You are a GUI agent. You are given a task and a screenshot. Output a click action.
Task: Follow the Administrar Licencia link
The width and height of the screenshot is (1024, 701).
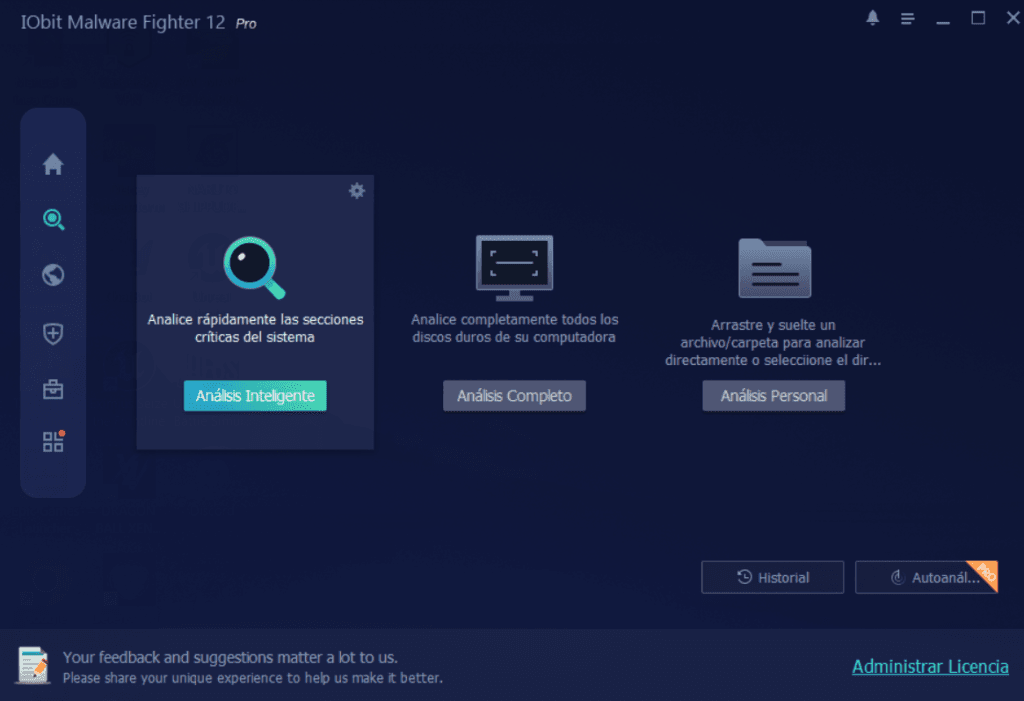(x=930, y=666)
